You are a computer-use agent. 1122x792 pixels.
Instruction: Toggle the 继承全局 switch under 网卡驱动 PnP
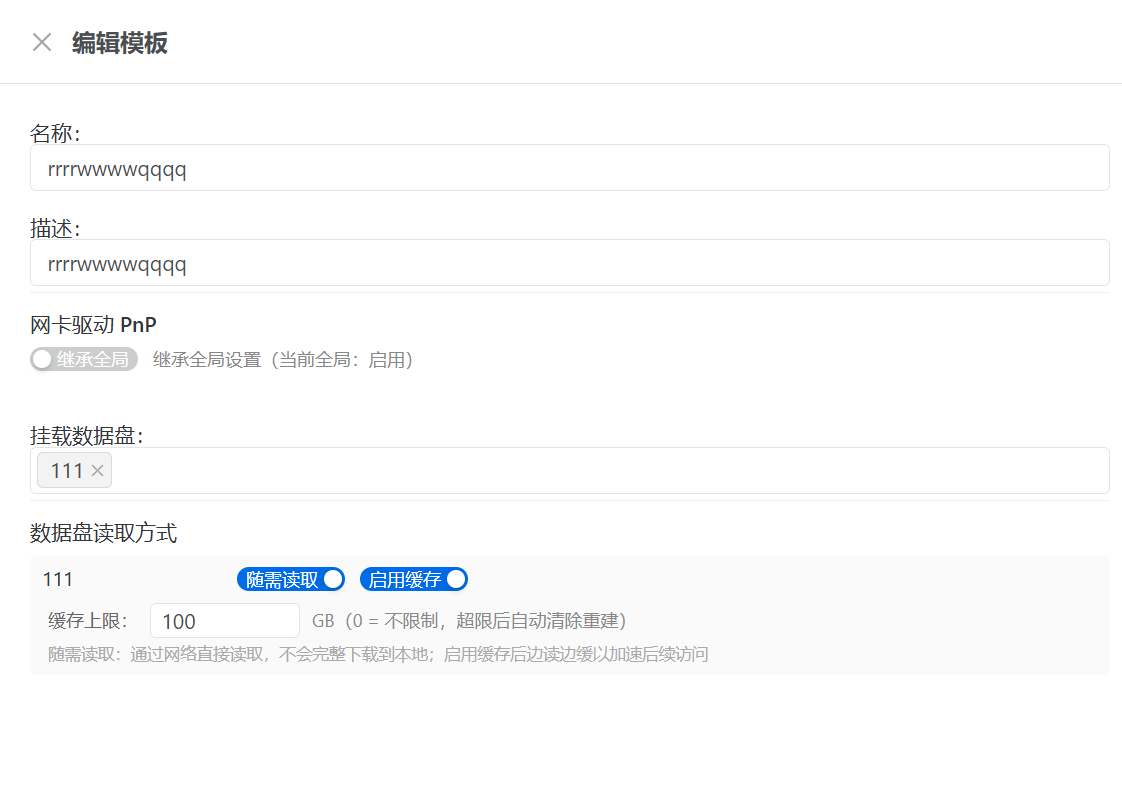pyautogui.click(x=84, y=360)
